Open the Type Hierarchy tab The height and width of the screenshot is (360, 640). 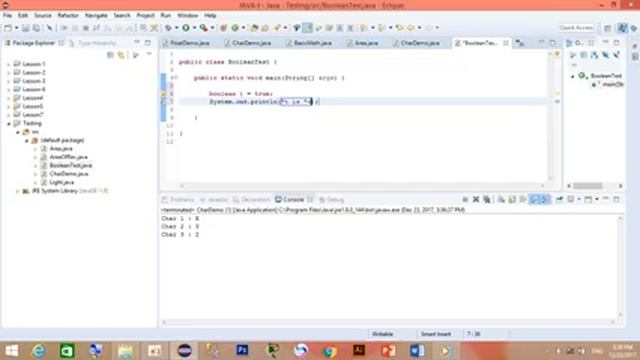point(93,43)
